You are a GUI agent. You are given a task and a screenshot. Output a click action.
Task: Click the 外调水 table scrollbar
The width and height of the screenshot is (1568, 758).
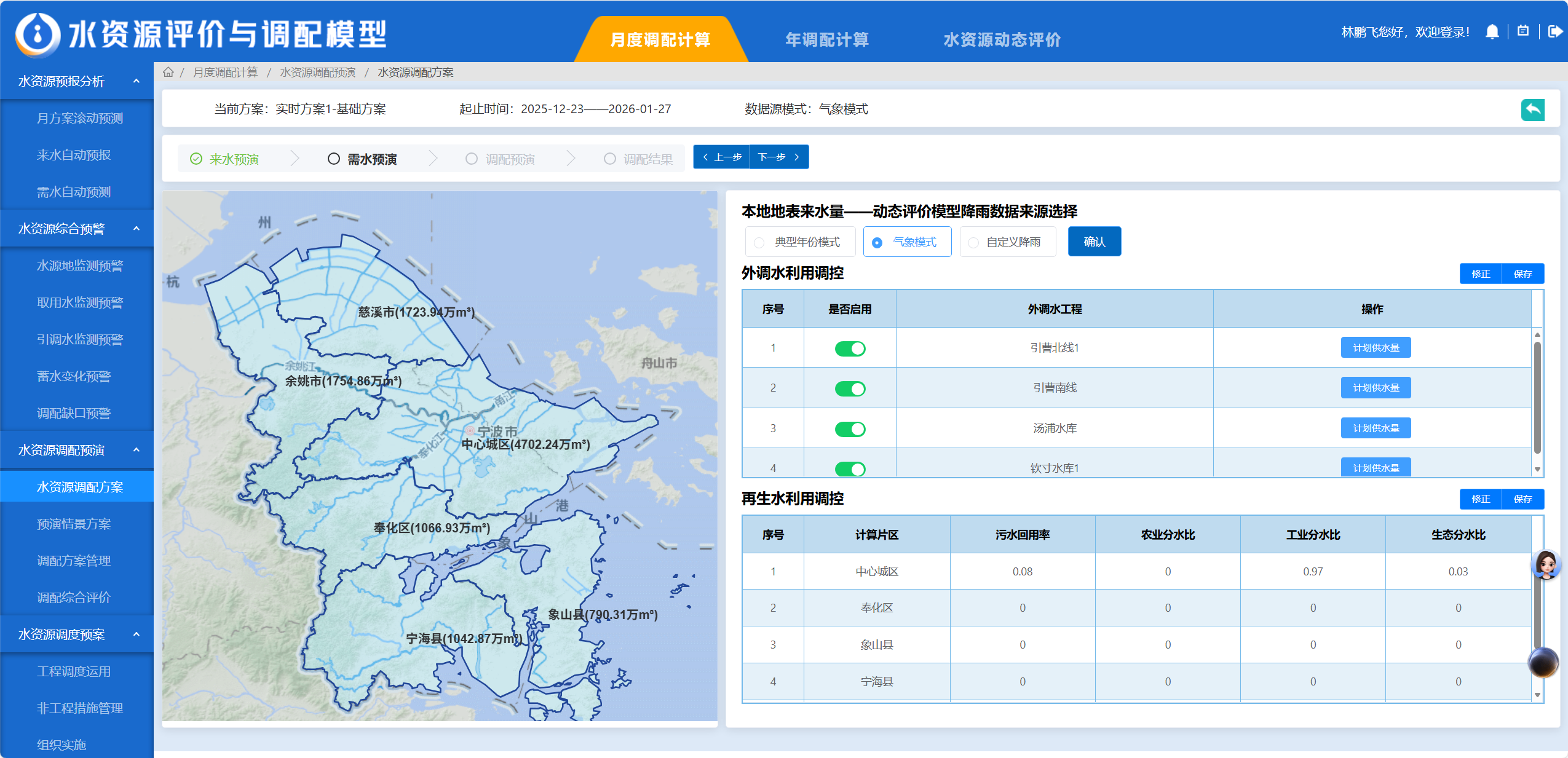(1537, 398)
